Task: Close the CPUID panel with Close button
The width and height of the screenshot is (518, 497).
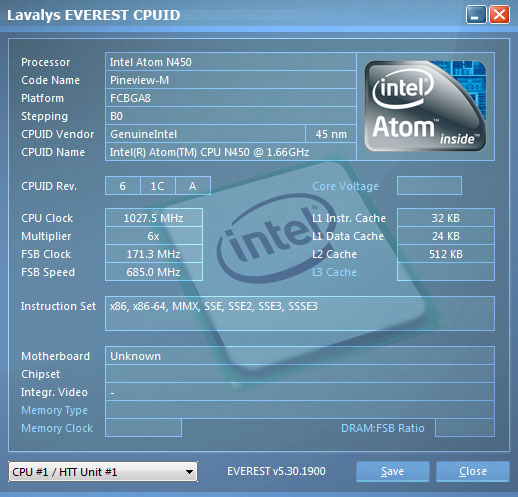Action: pyautogui.click(x=473, y=471)
